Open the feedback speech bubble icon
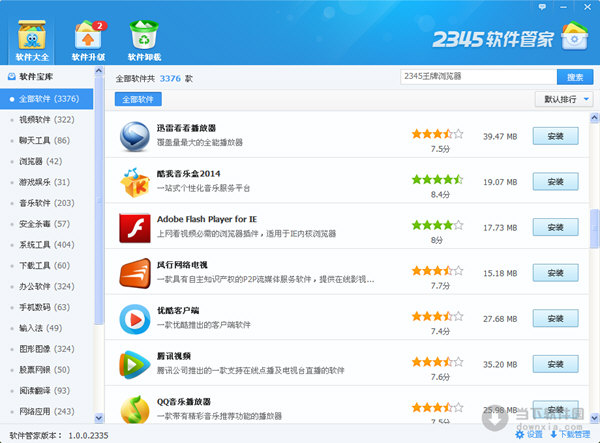This screenshot has width=600, height=443. pyautogui.click(x=542, y=7)
